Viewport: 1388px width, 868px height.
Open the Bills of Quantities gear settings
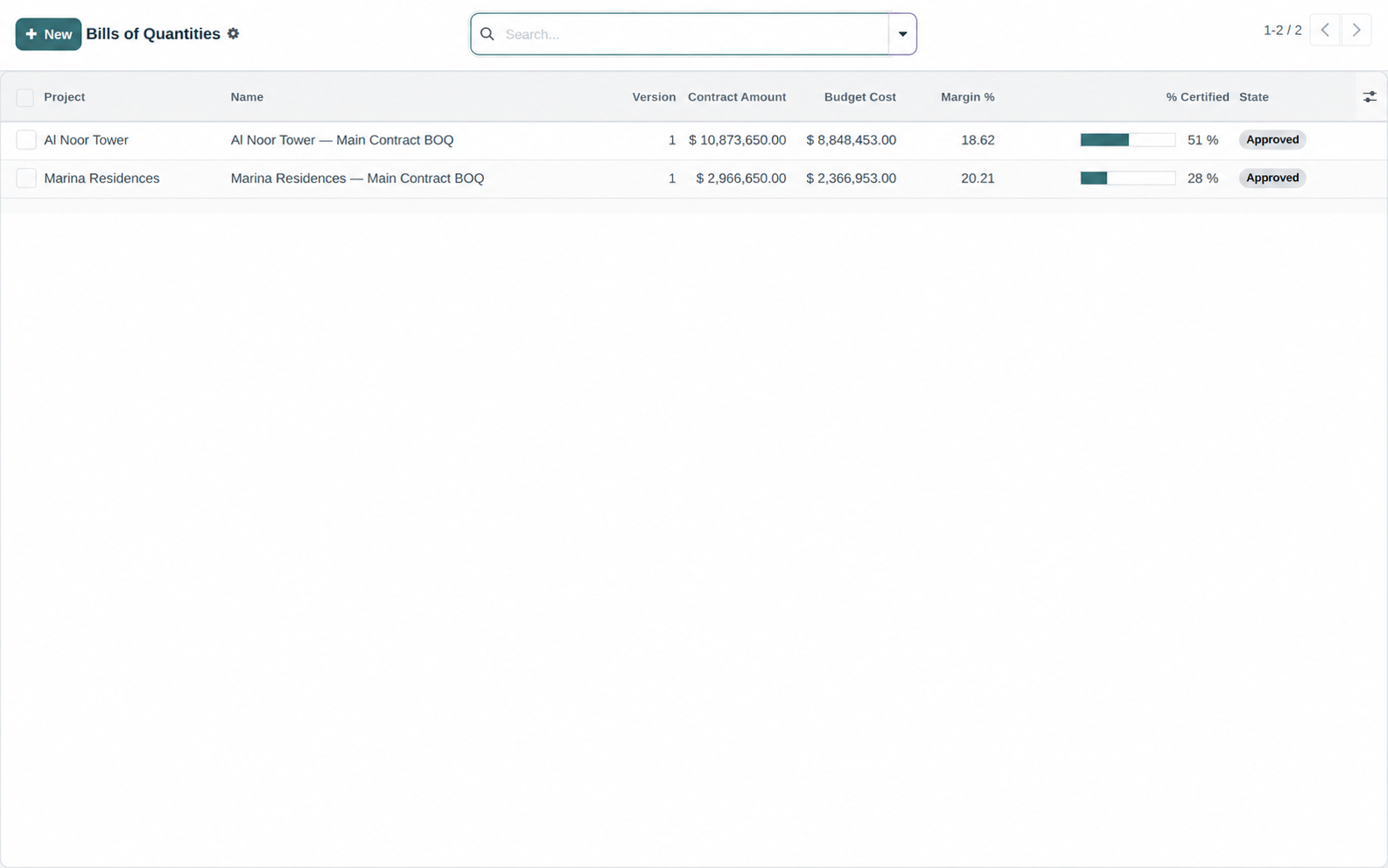233,33
